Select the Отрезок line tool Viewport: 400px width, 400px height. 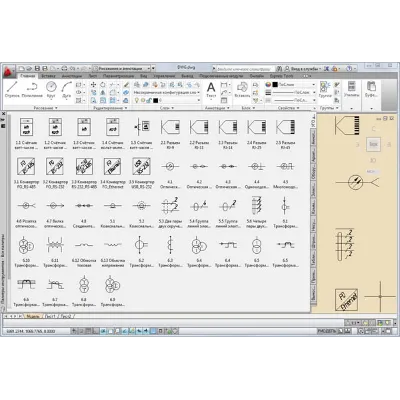coord(12,89)
